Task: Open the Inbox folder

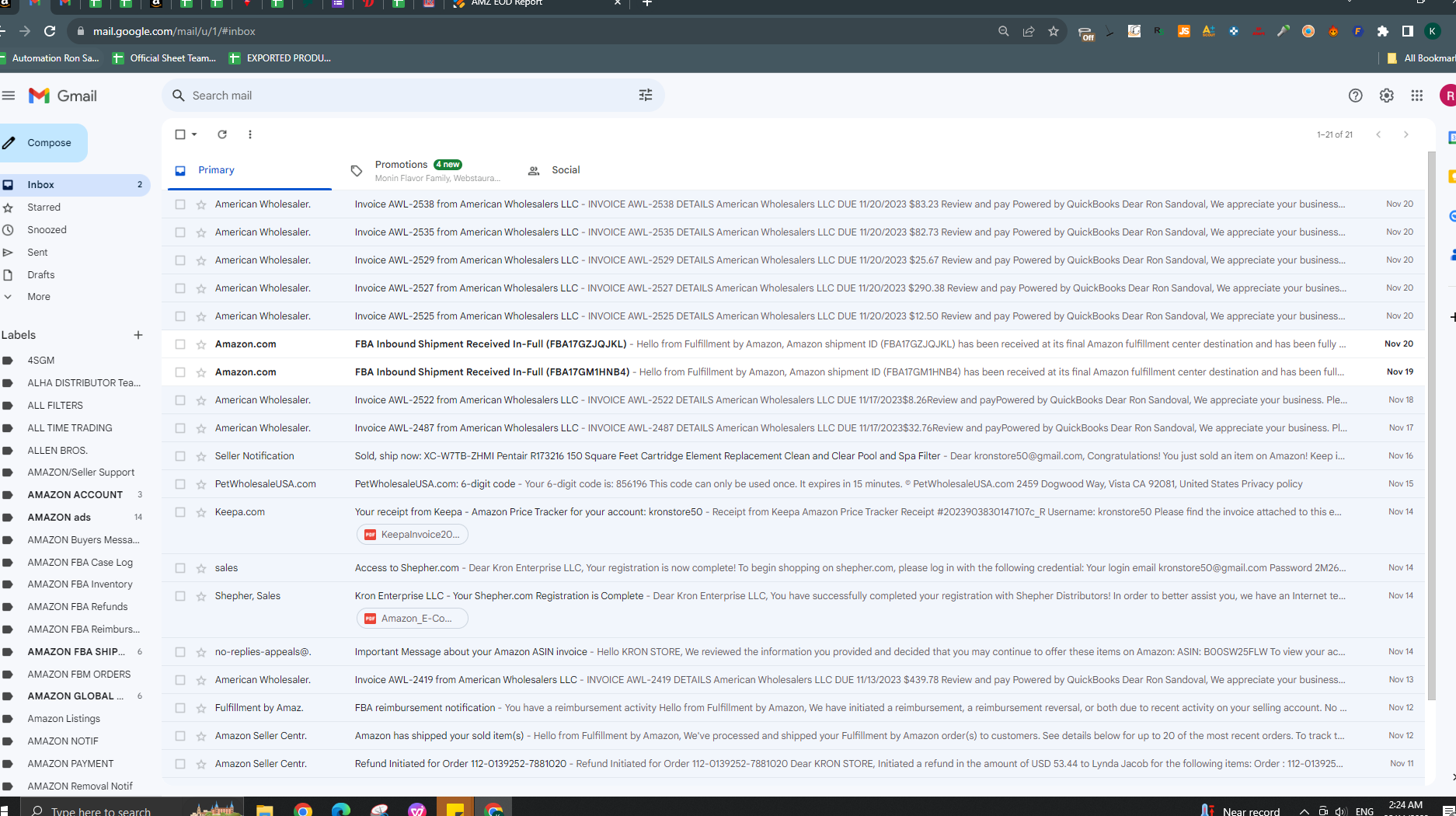Action: click(75, 185)
